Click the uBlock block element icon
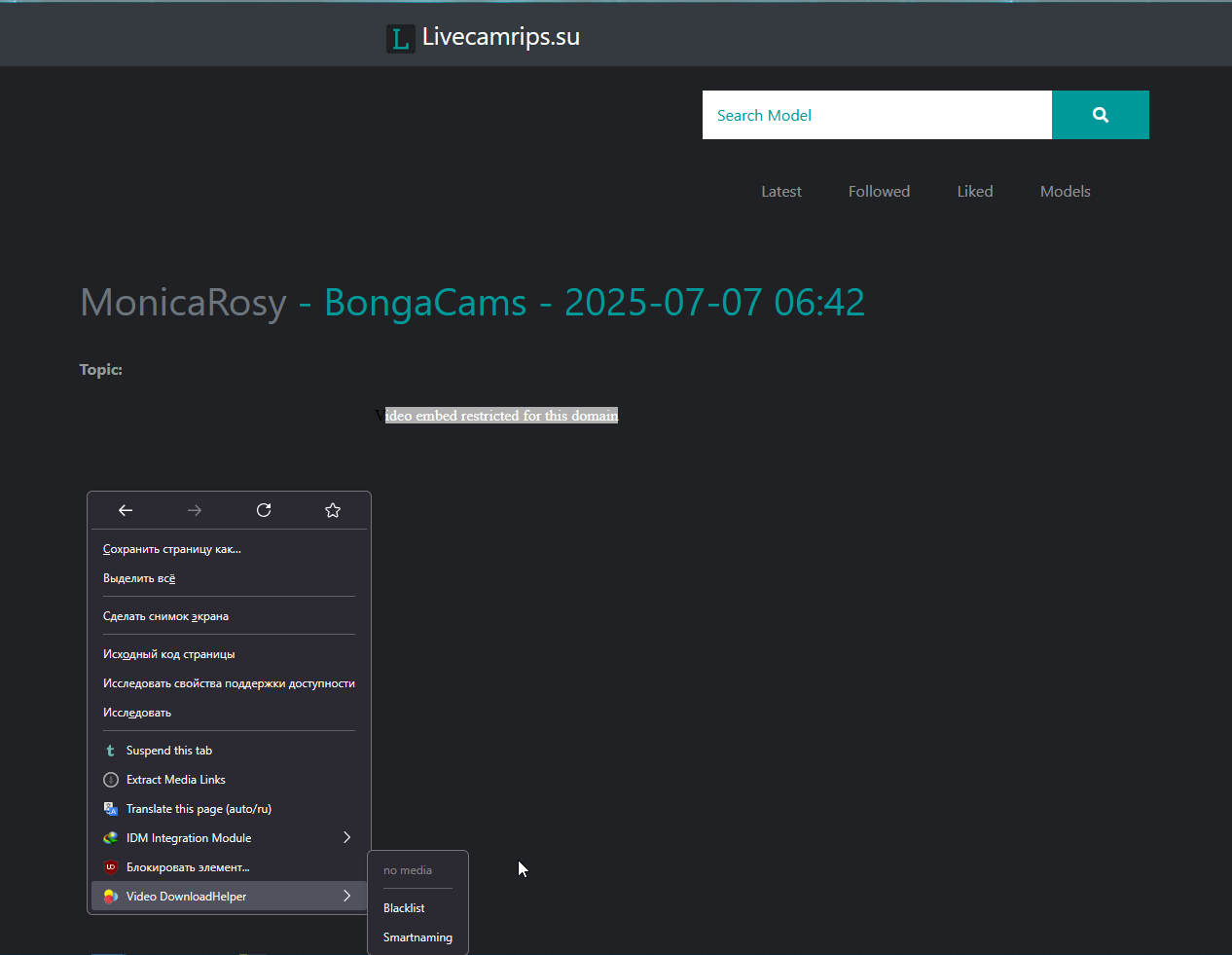 pyautogui.click(x=110, y=867)
